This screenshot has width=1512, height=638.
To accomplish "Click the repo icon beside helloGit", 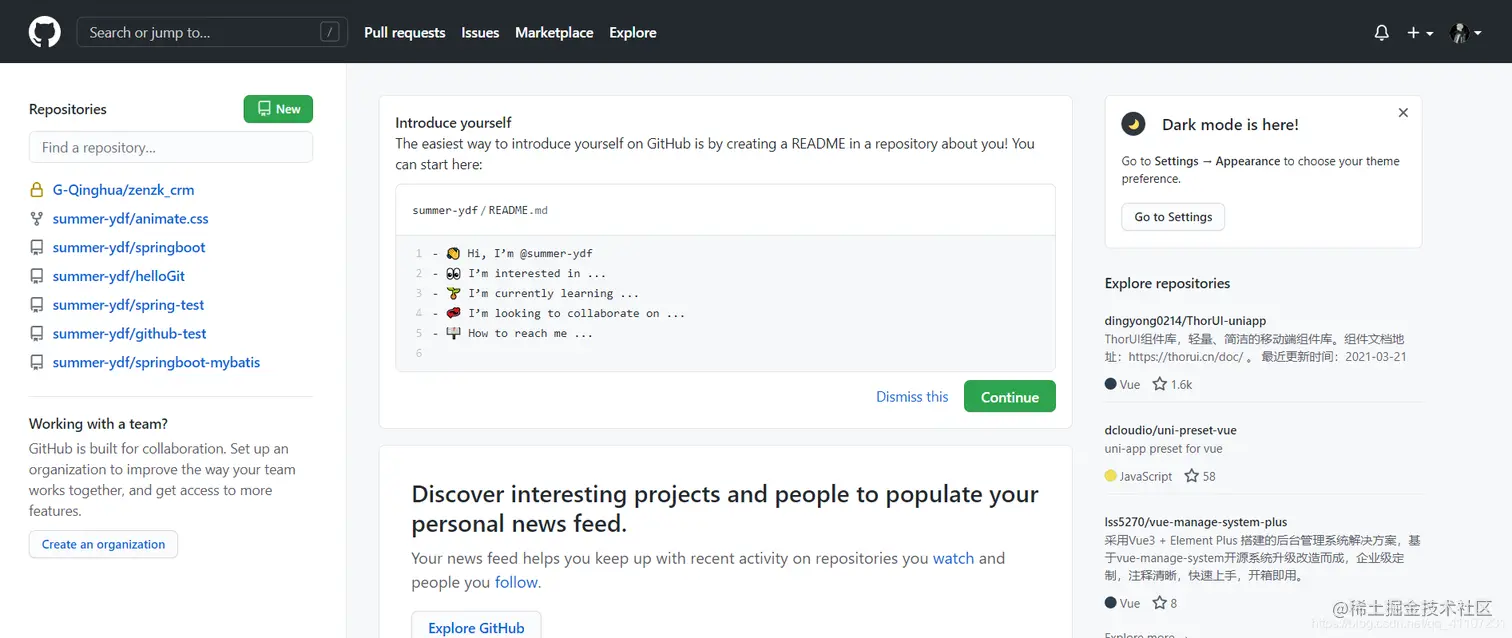I will (x=36, y=276).
